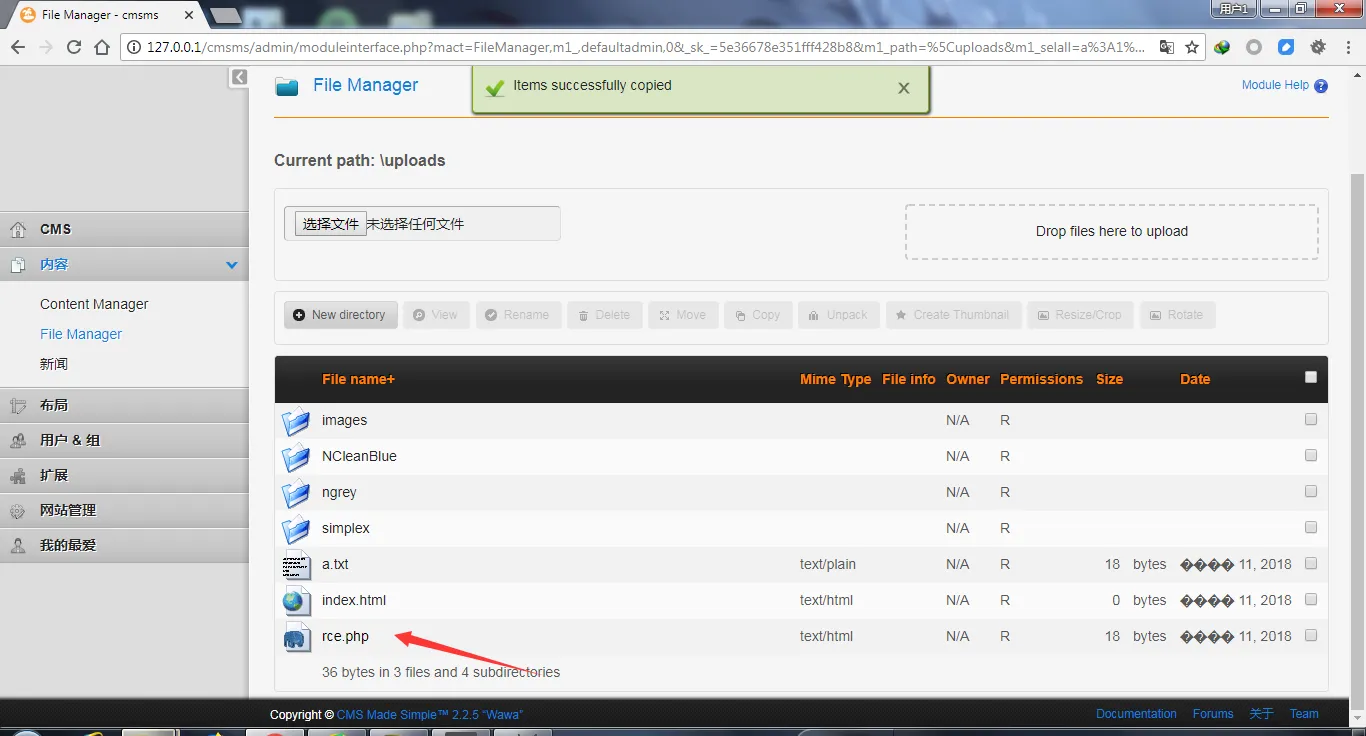Collapse the sidebar with the arrow icon
Viewport: 1366px width, 736px height.
click(238, 77)
